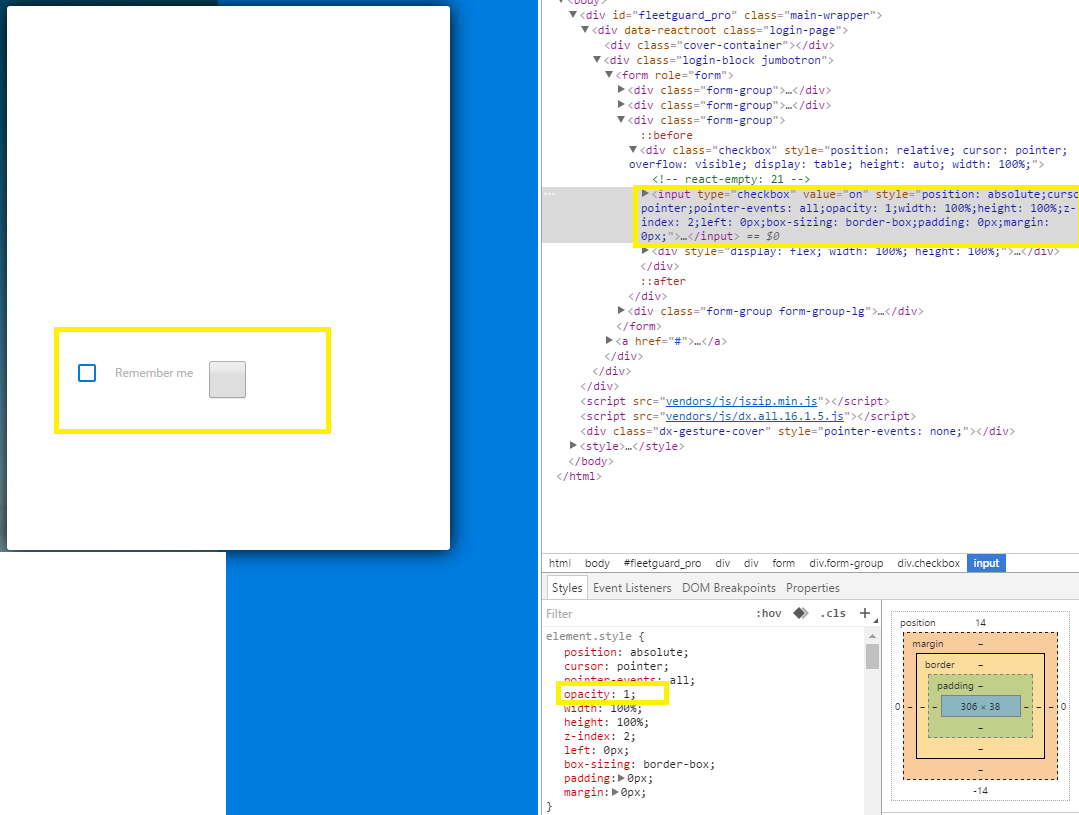Select div.checkbox in the breadcrumb
1079x815 pixels.
click(x=928, y=563)
